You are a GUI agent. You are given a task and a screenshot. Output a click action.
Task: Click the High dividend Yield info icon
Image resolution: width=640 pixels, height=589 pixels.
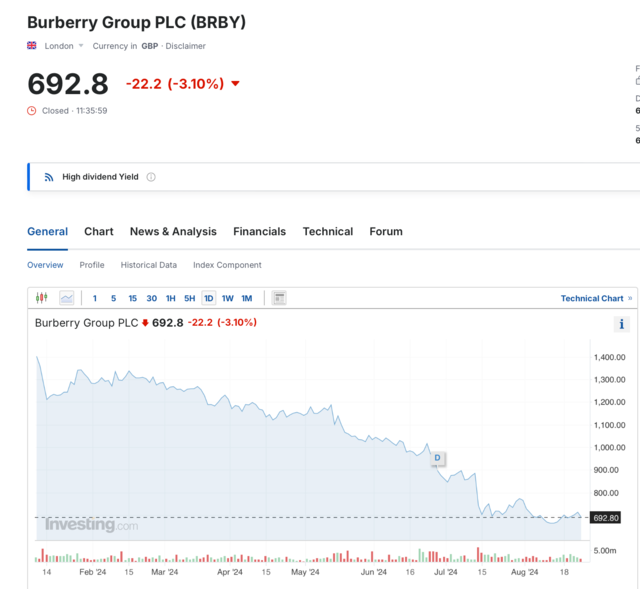[x=151, y=177]
